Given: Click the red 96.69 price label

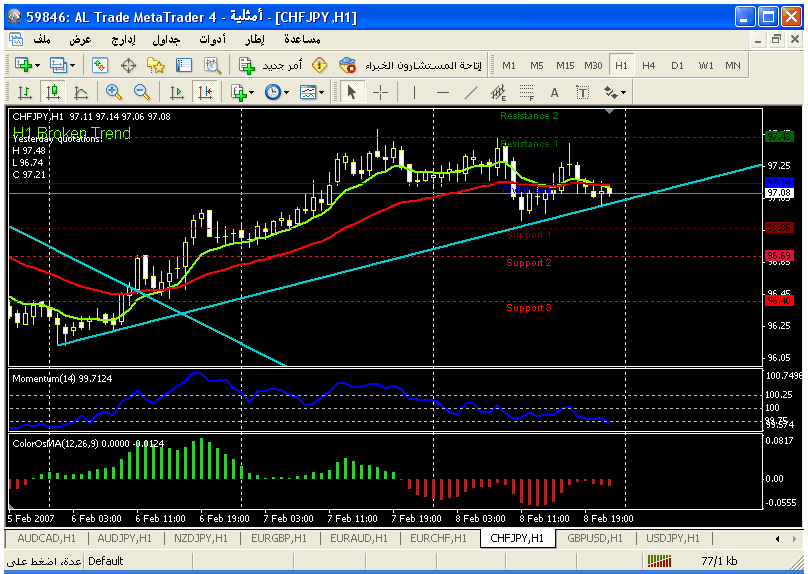Looking at the screenshot, I should pyautogui.click(x=778, y=256).
